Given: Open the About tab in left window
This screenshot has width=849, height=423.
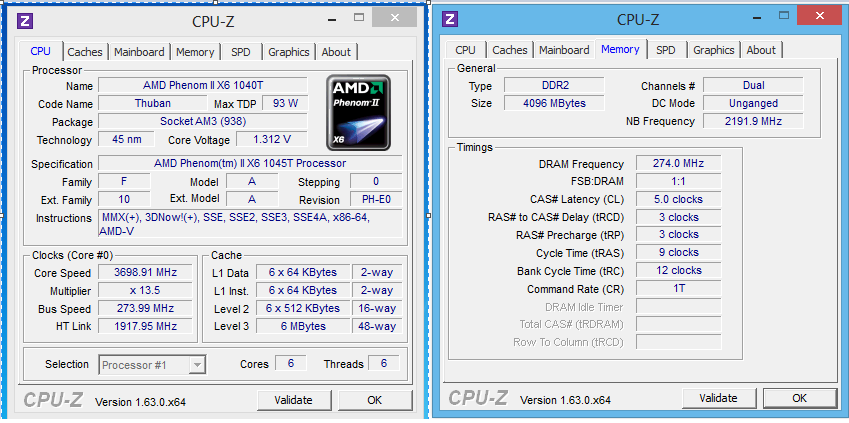Looking at the screenshot, I should [x=336, y=52].
